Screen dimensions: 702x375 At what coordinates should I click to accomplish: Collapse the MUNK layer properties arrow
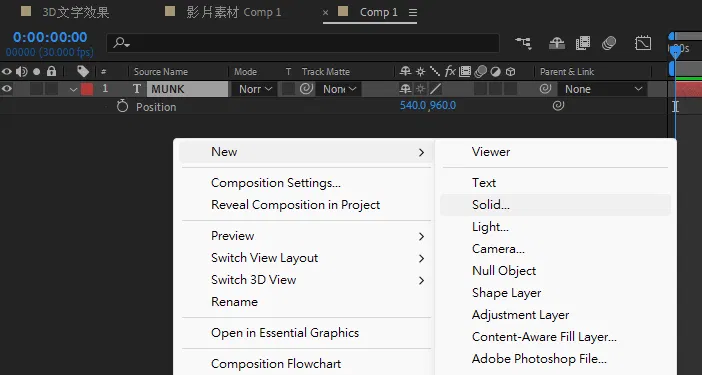(x=73, y=89)
